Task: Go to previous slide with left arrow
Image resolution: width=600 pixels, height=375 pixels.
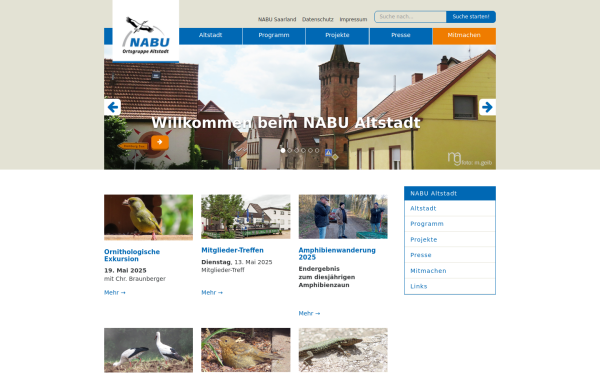Action: click(112, 107)
